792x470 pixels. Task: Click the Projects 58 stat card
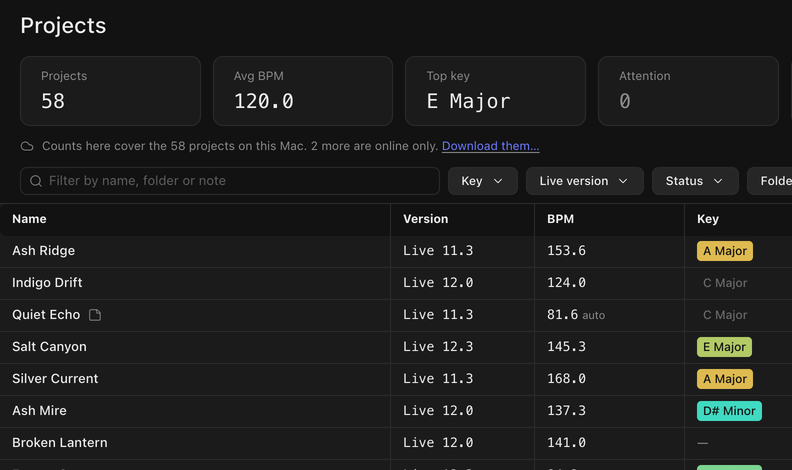tap(110, 91)
